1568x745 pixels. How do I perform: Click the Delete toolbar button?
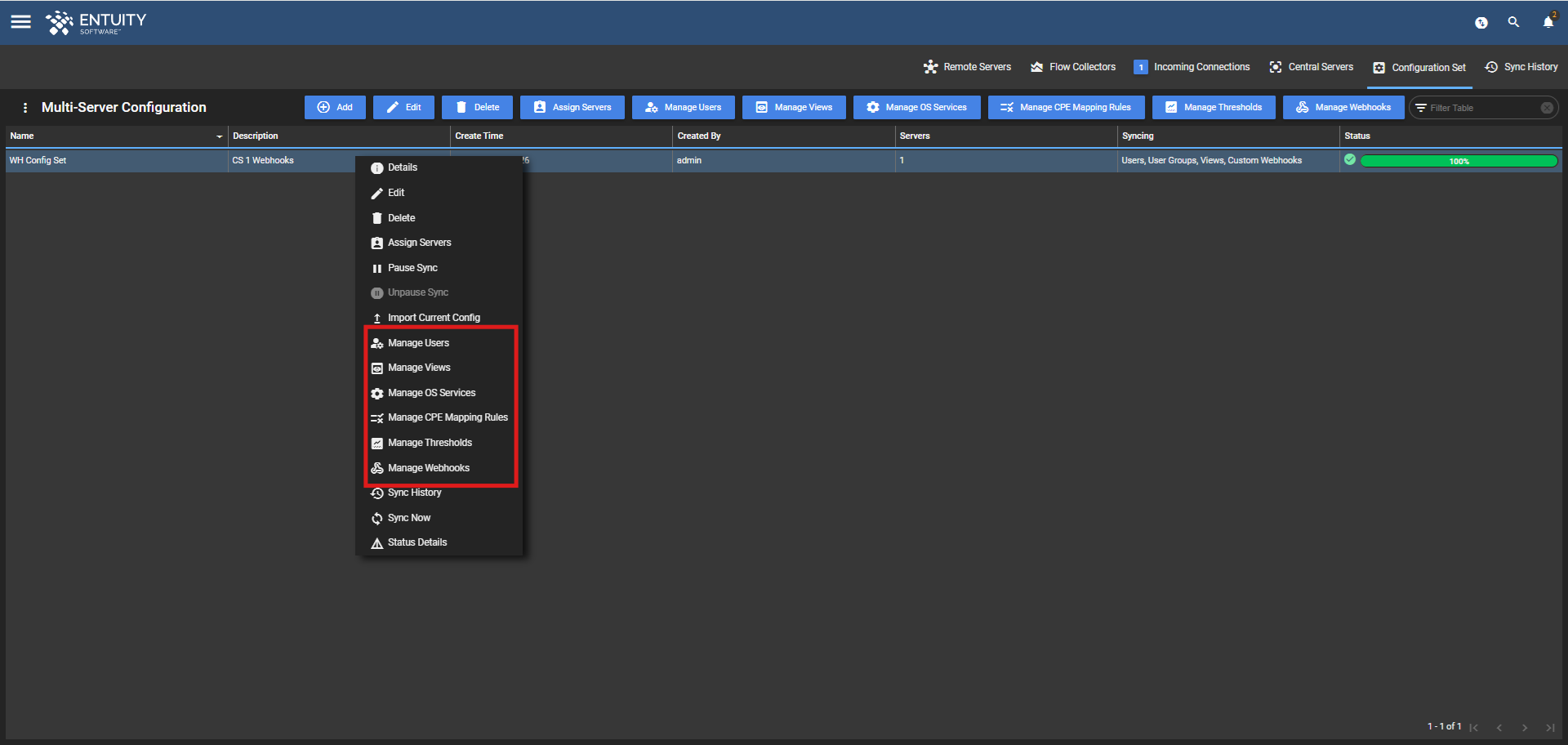click(x=477, y=107)
